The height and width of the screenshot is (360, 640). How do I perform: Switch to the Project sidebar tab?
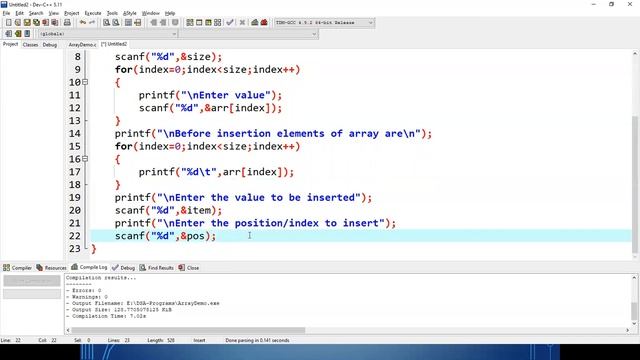pos(10,44)
